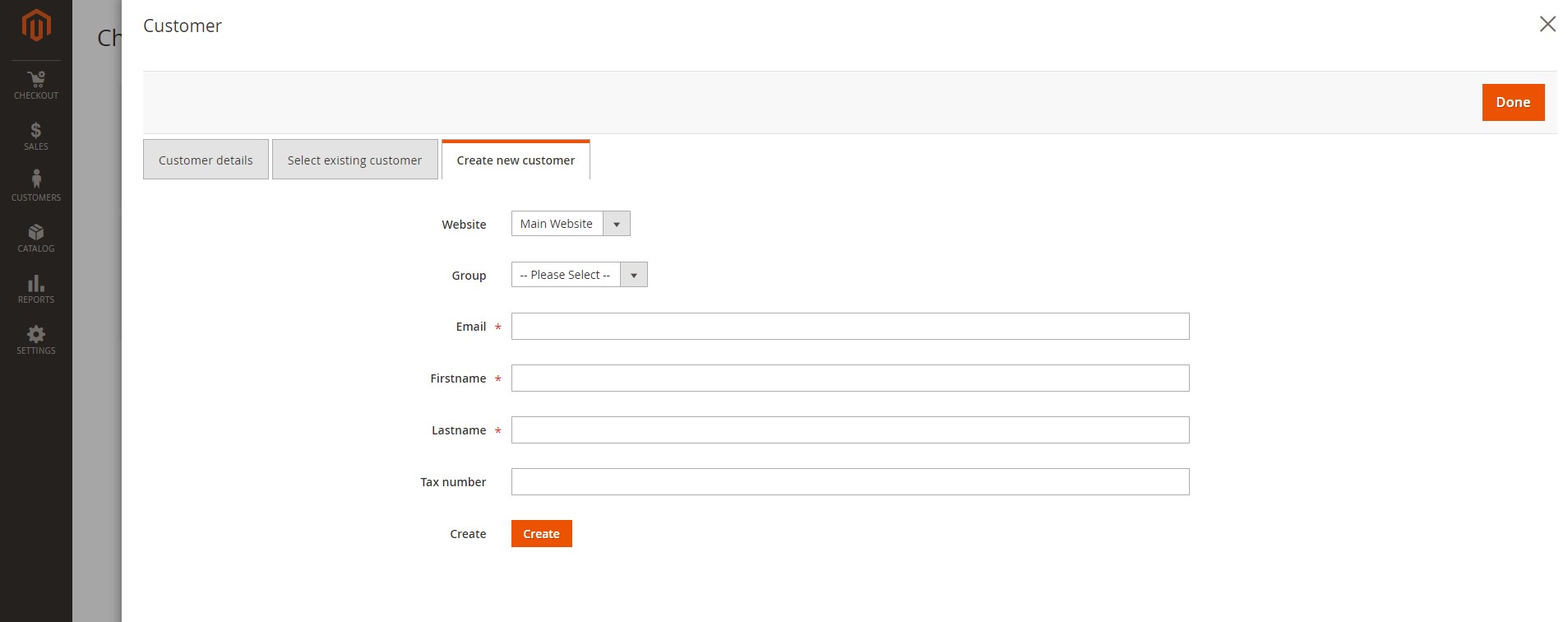Open the Reports bar chart icon

coord(36,283)
